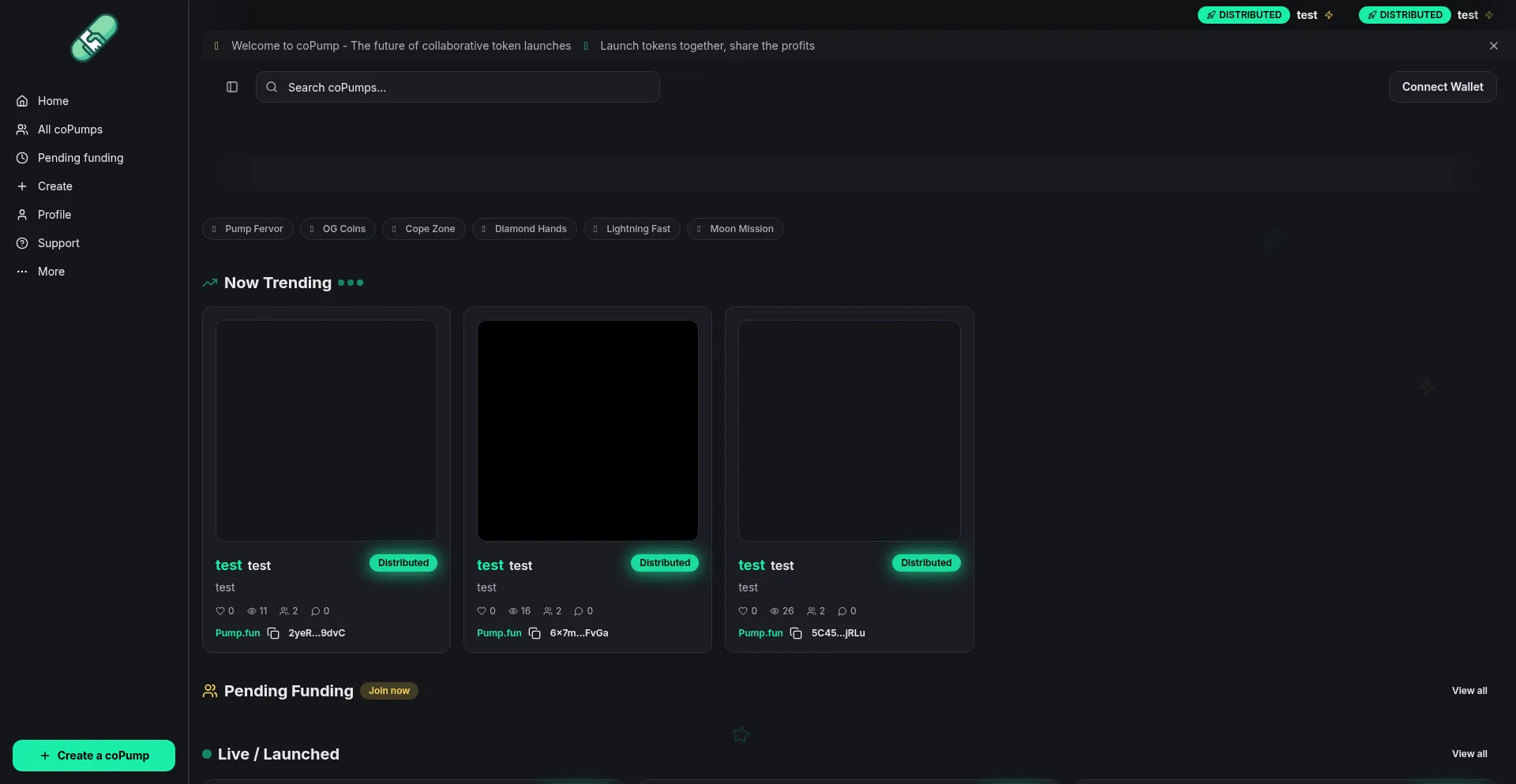The width and height of the screenshot is (1516, 784).
Task: Click the coPump pill logo
Action: [x=94, y=38]
